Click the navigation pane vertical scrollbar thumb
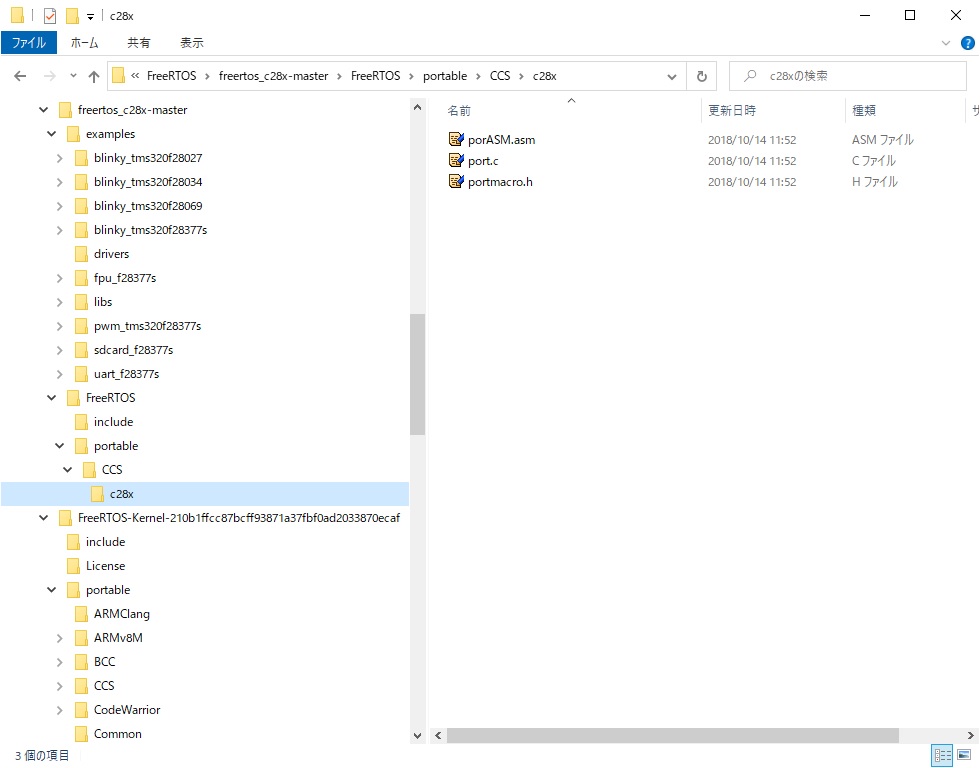 coord(418,374)
